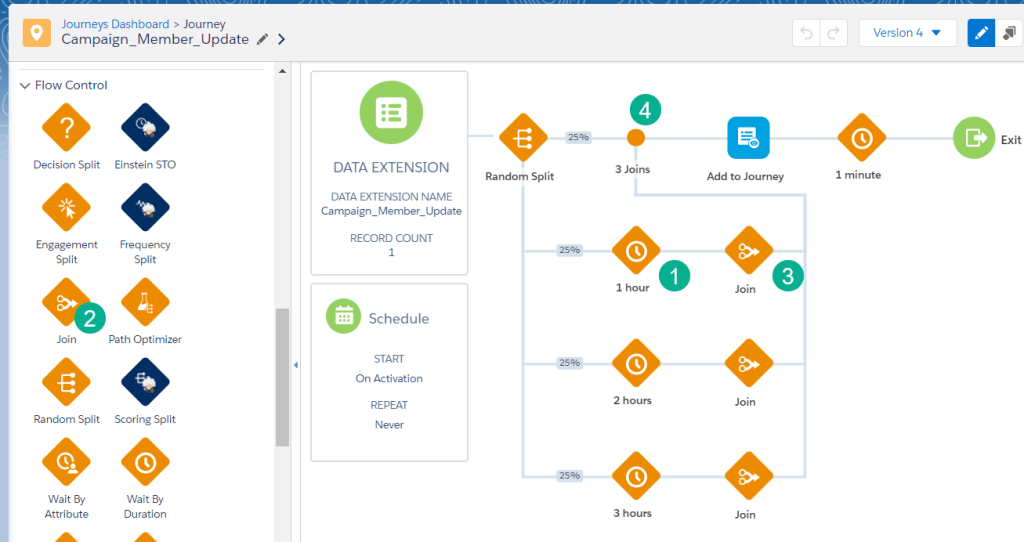1024x542 pixels.
Task: Click the Random Split node on canvas
Action: (520, 139)
